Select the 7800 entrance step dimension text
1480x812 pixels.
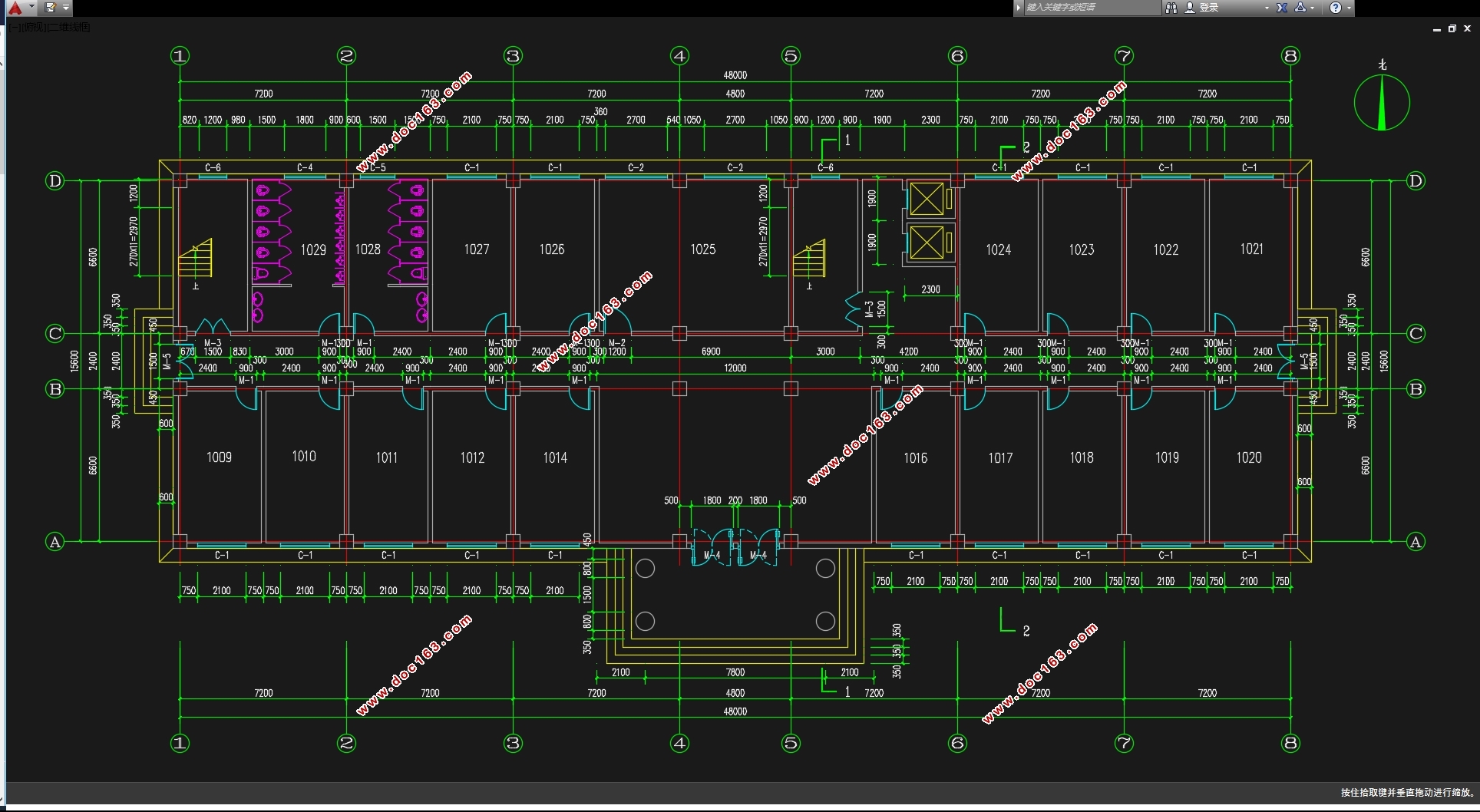pos(735,672)
